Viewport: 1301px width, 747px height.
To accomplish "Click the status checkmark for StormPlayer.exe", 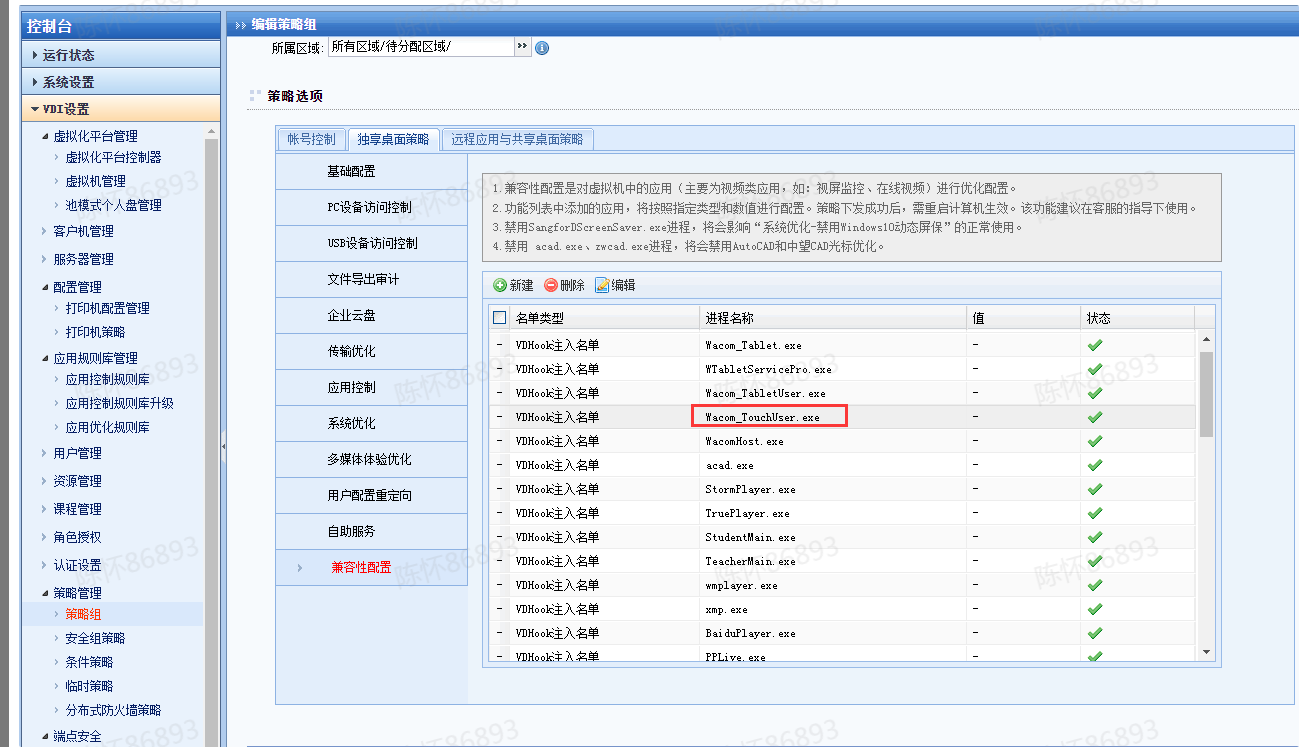I will (1095, 489).
